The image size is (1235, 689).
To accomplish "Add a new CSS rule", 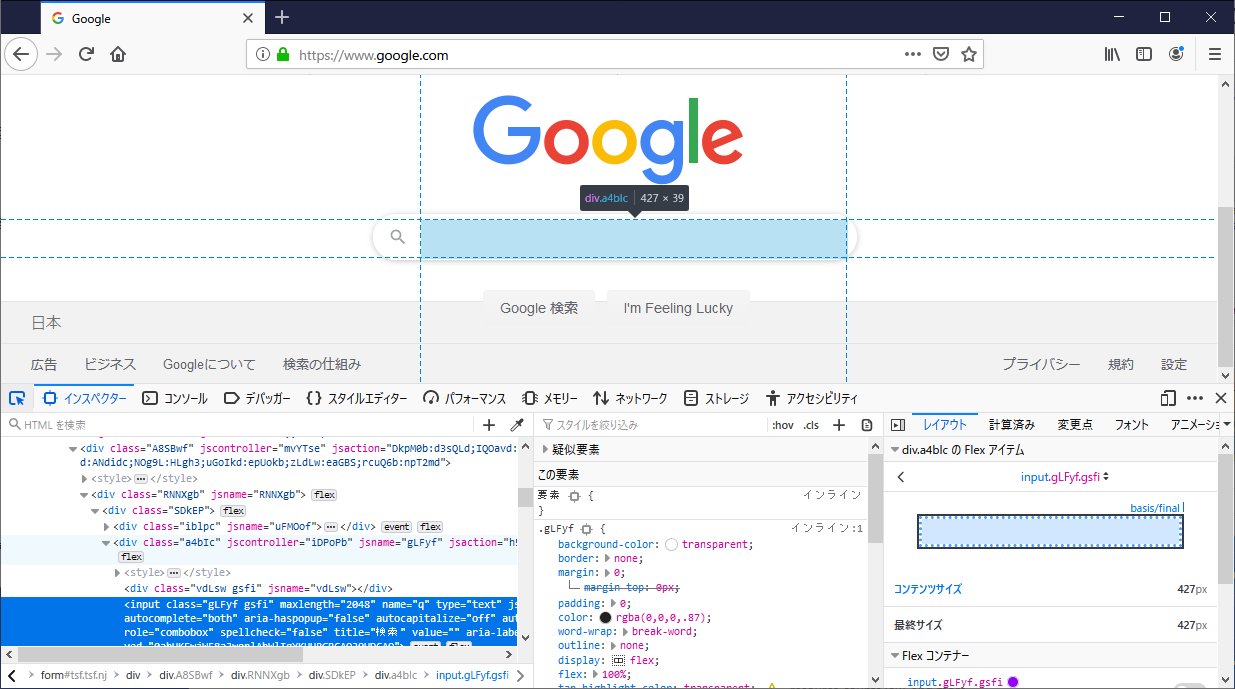I will (839, 425).
